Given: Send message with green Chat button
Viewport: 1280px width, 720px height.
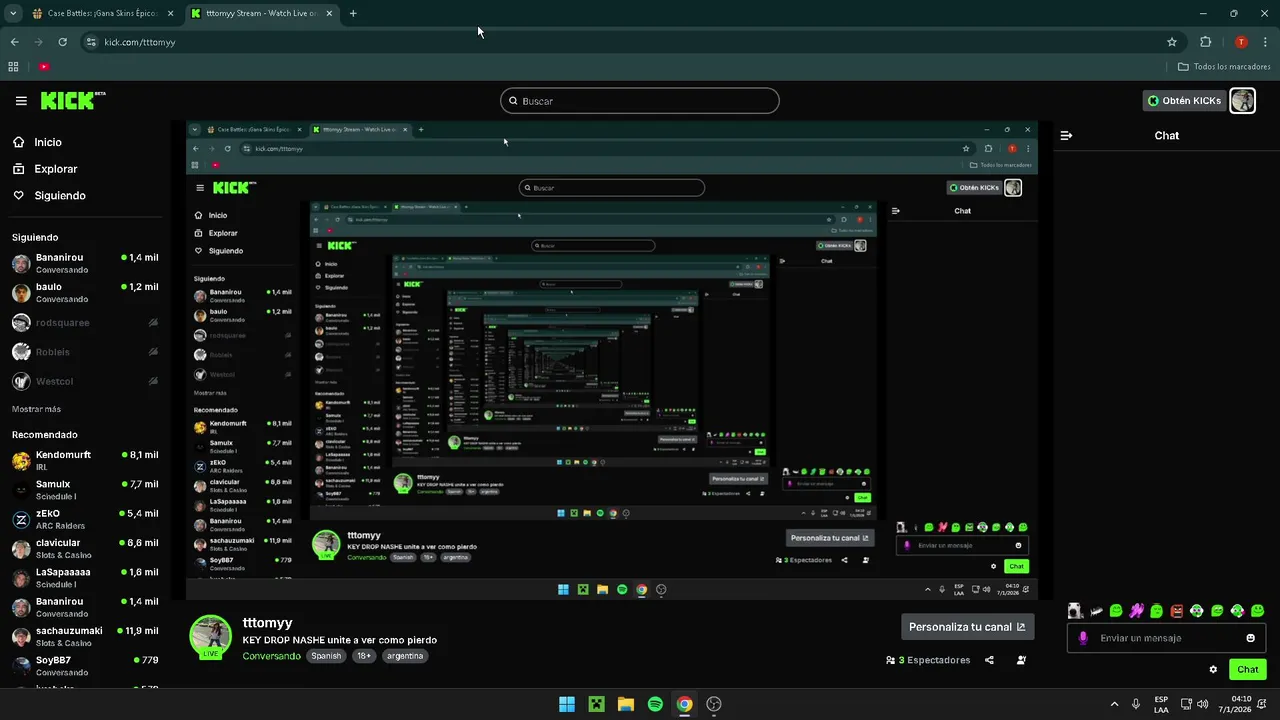Looking at the screenshot, I should point(1248,670).
